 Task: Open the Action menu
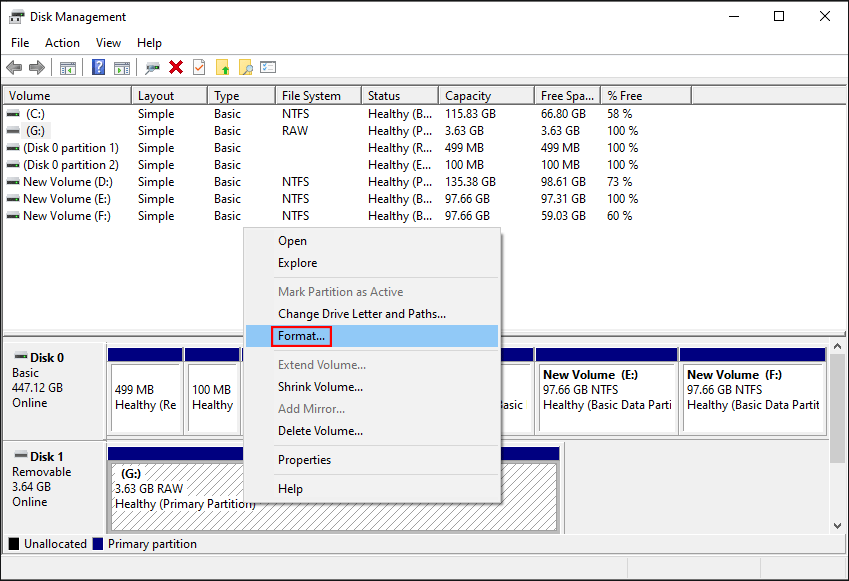click(x=62, y=43)
